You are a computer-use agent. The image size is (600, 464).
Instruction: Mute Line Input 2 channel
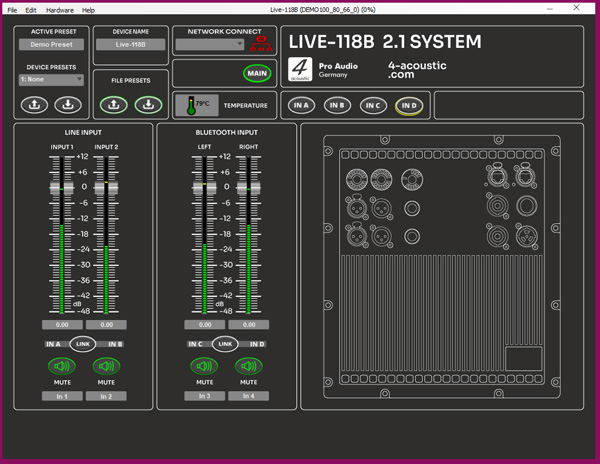pos(106,366)
